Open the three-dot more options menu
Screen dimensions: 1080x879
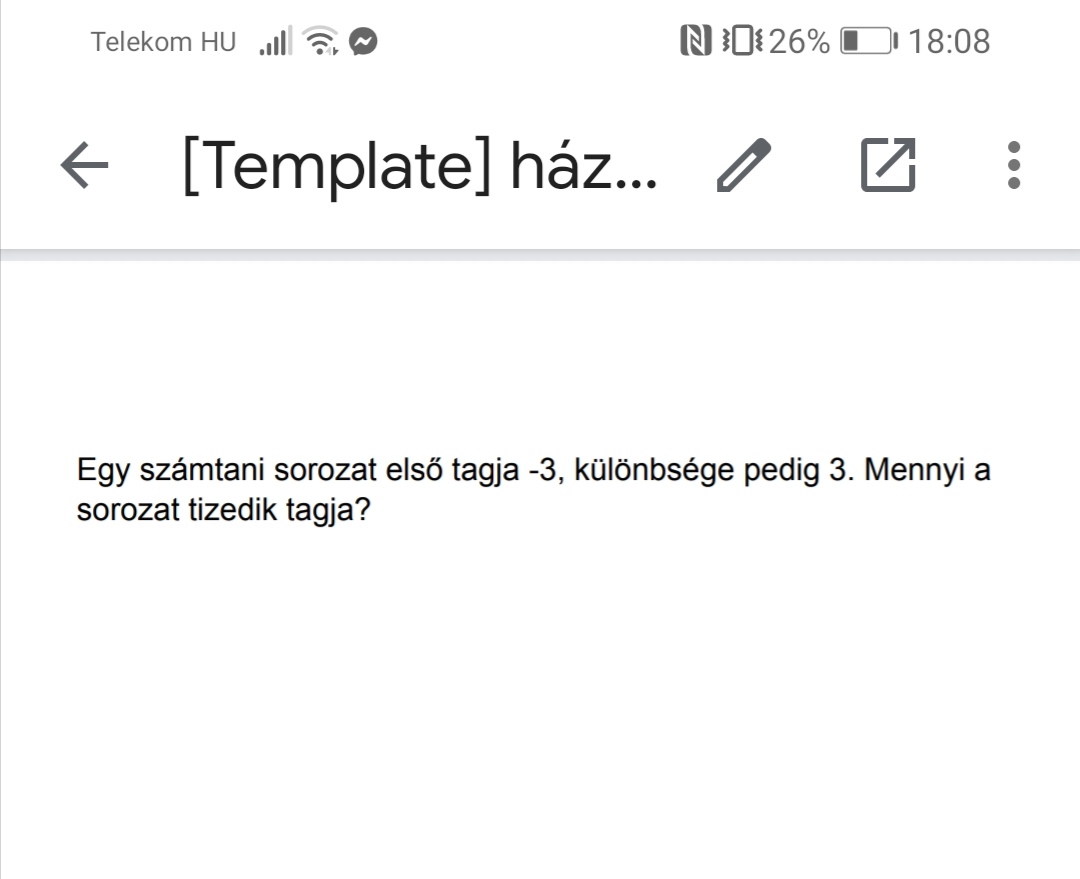(x=1014, y=165)
